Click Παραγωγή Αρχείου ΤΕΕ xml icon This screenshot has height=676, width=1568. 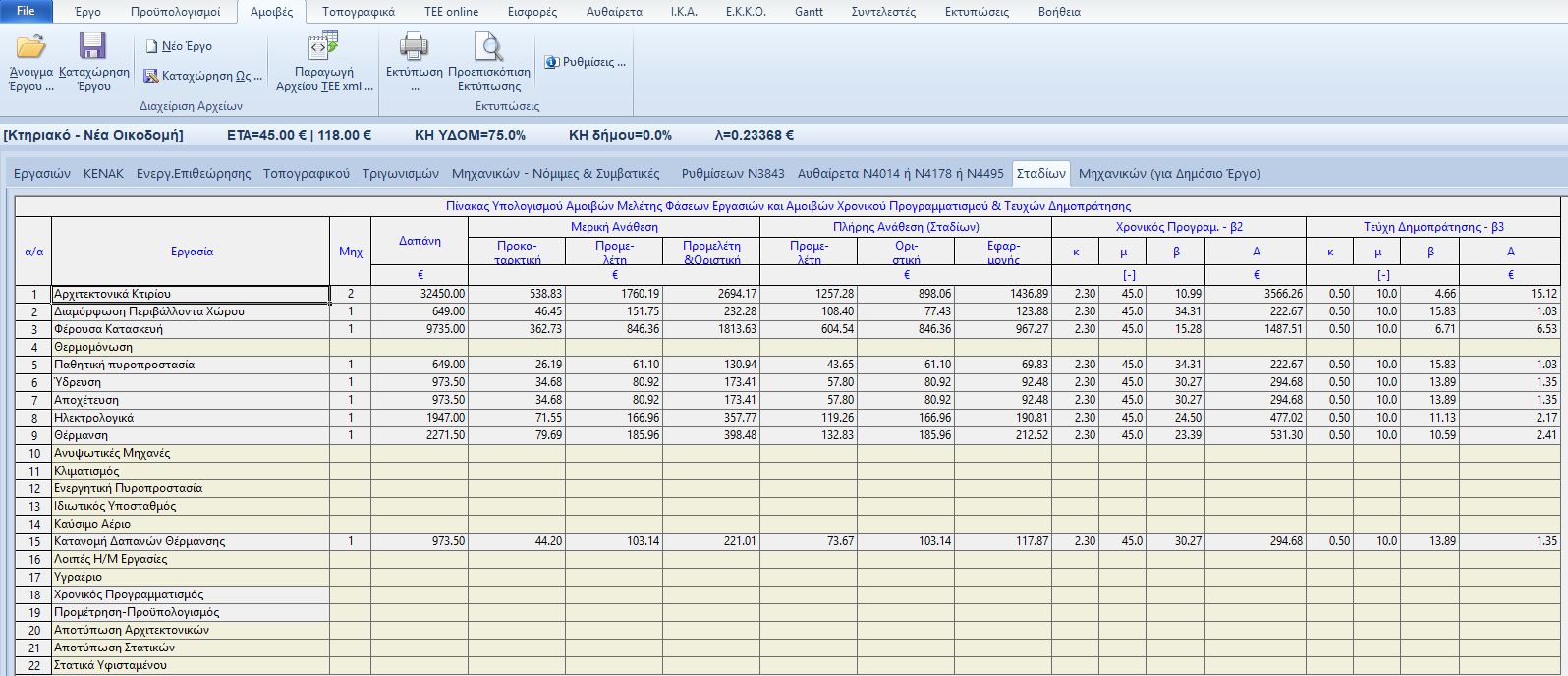323,46
